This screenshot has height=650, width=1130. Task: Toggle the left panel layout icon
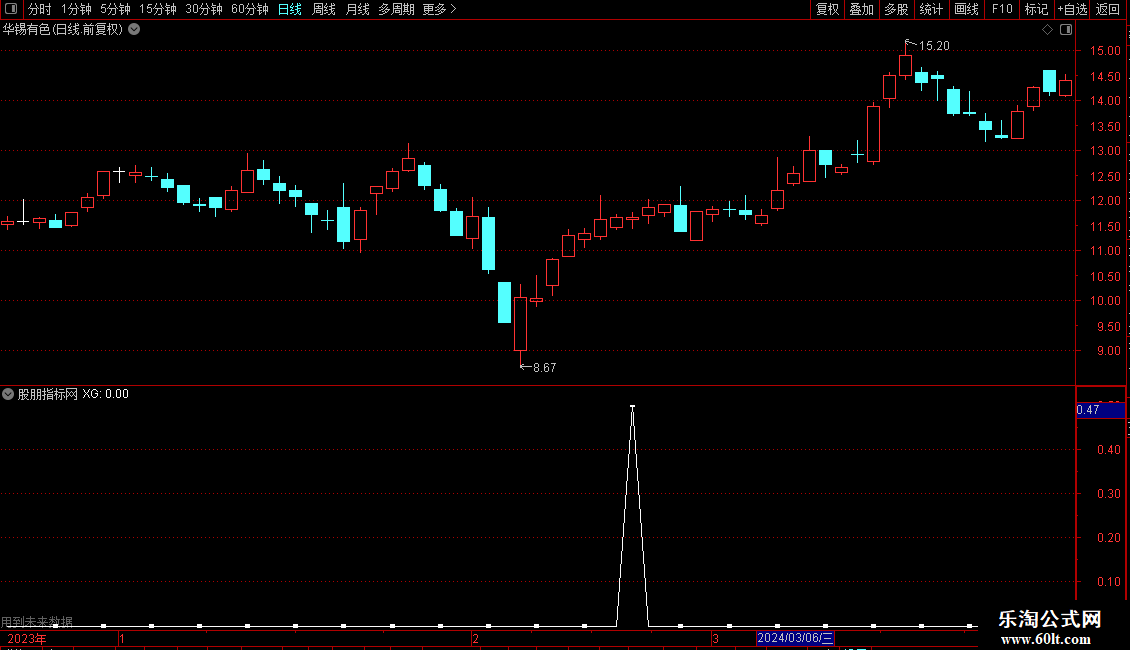coord(11,9)
